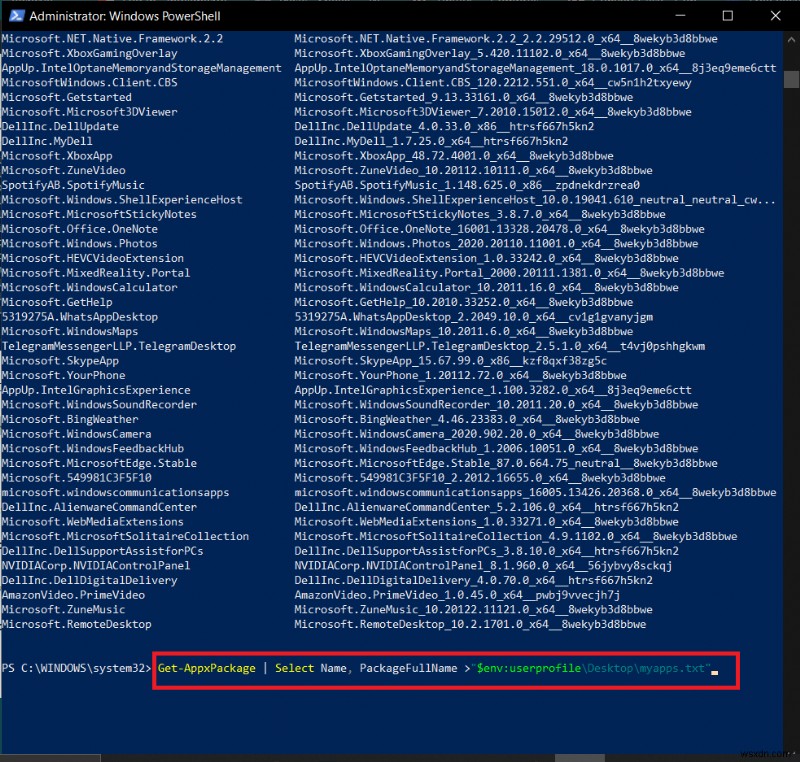Viewport: 800px width, 762px height.
Task: Click 'Microsoft.BingWeather' name entry
Action: click(69, 419)
